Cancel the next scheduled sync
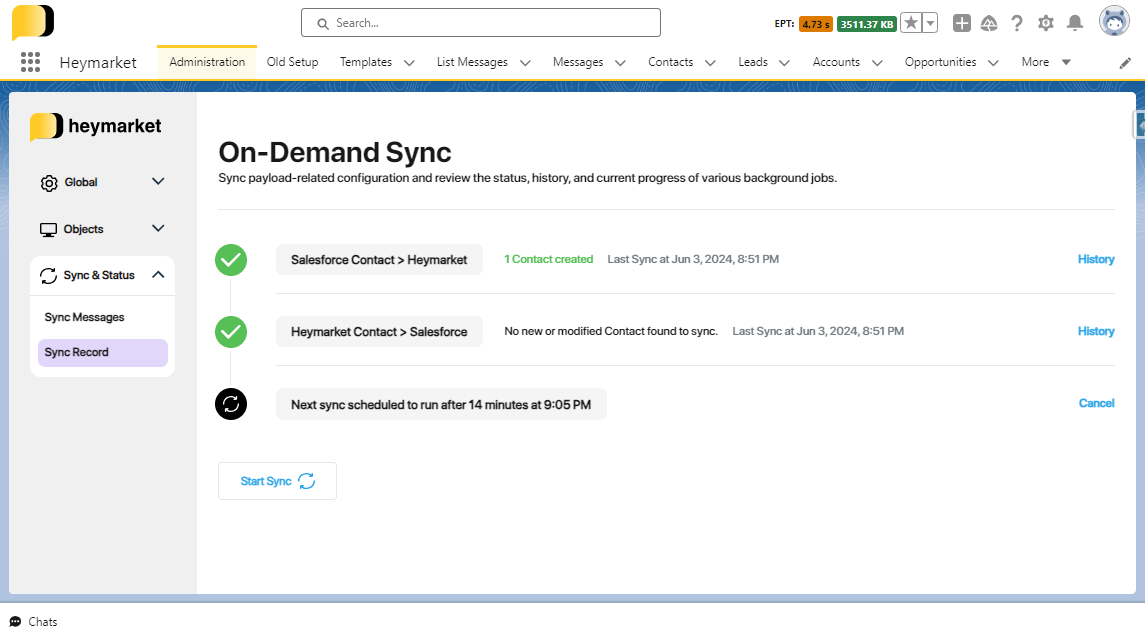Viewport: 1145px width, 636px height. tap(1096, 403)
